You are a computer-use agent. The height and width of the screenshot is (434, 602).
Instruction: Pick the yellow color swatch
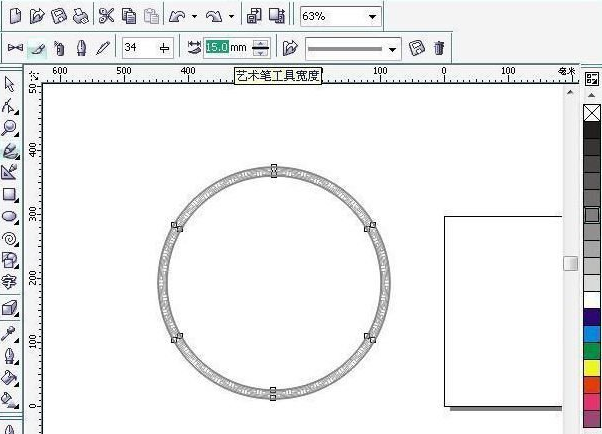pos(592,368)
